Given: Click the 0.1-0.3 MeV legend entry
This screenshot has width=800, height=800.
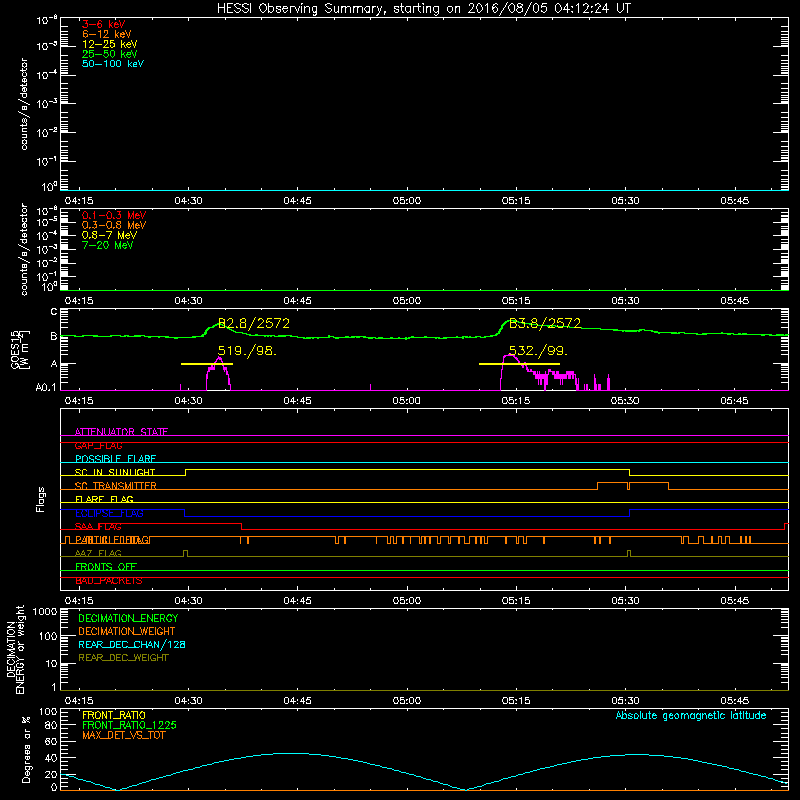Looking at the screenshot, I should click(114, 215).
